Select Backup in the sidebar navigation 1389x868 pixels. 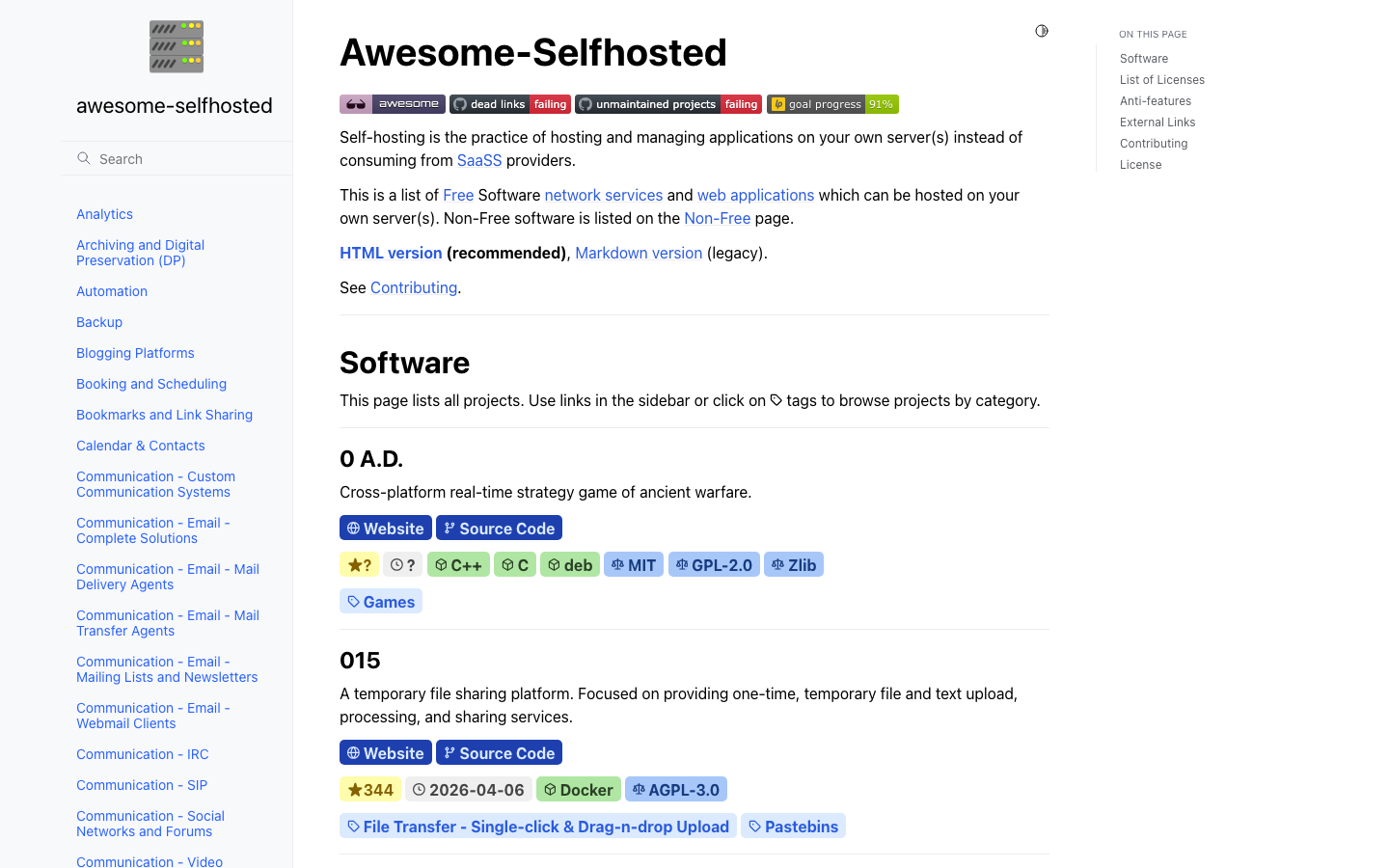[x=99, y=322]
